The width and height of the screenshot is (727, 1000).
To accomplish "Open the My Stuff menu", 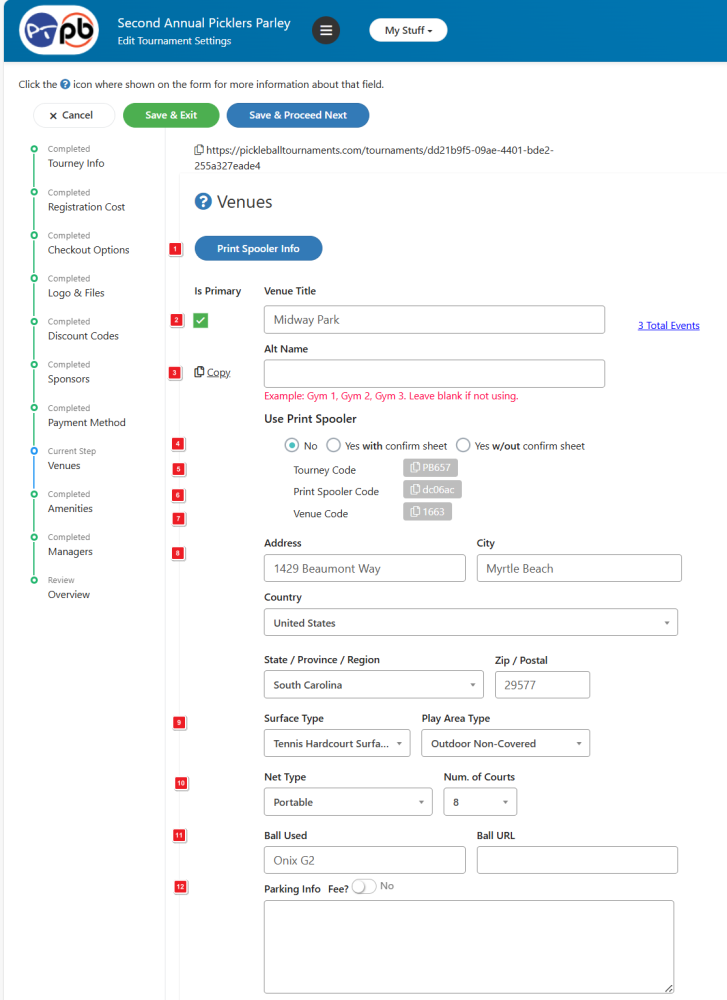I will point(408,31).
